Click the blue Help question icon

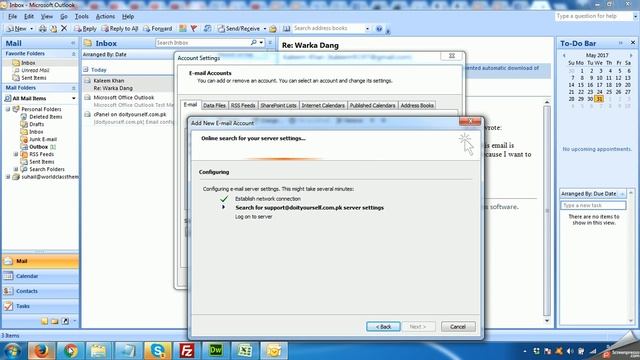tap(379, 29)
